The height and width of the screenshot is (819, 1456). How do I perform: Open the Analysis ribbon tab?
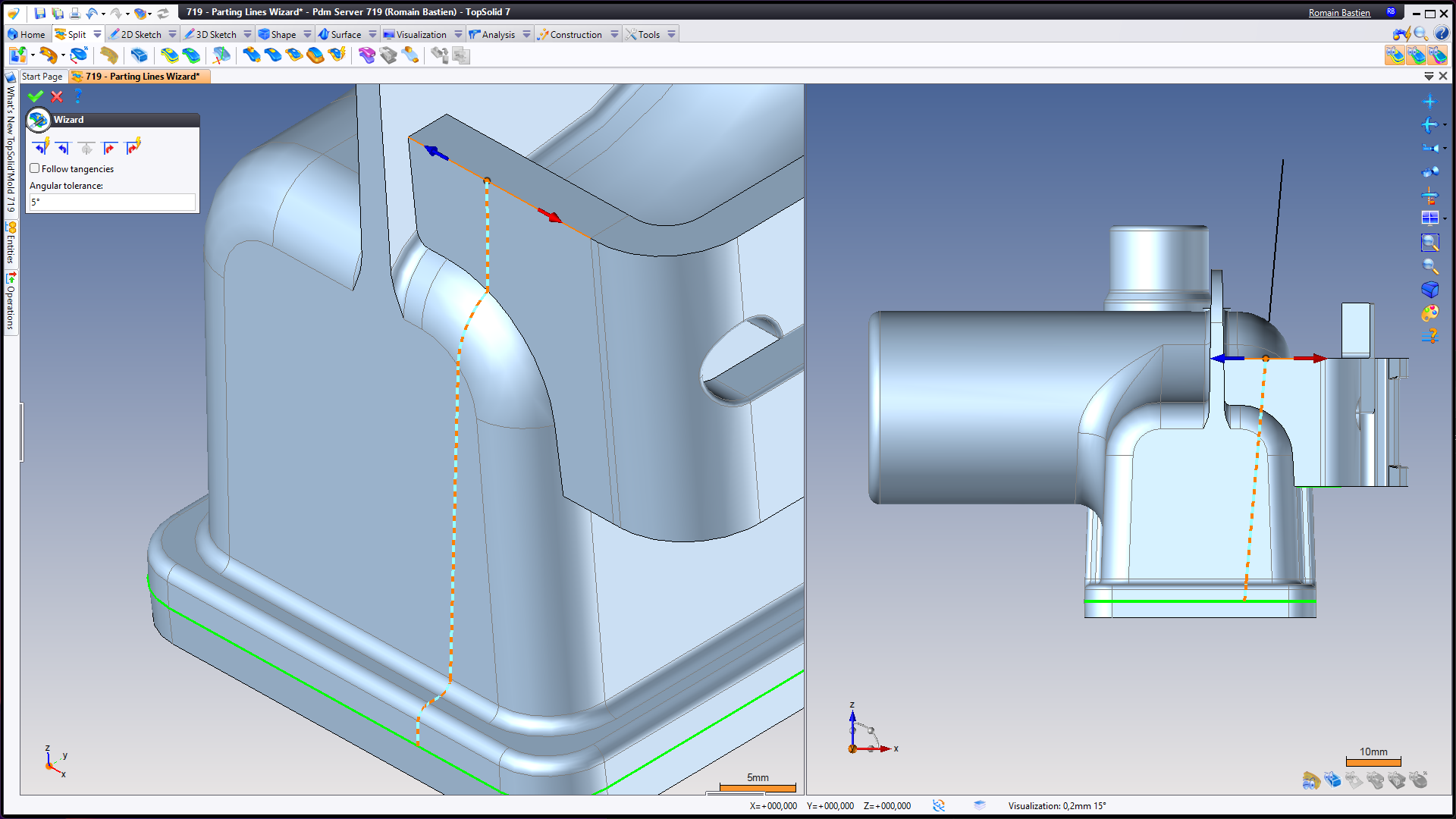click(x=497, y=34)
